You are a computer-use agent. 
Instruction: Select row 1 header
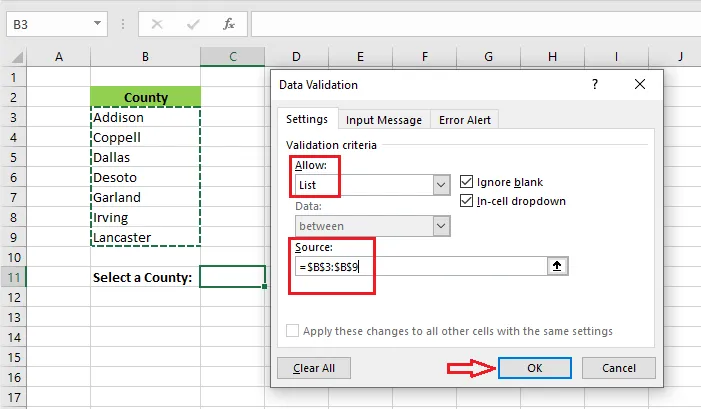[x=13, y=77]
